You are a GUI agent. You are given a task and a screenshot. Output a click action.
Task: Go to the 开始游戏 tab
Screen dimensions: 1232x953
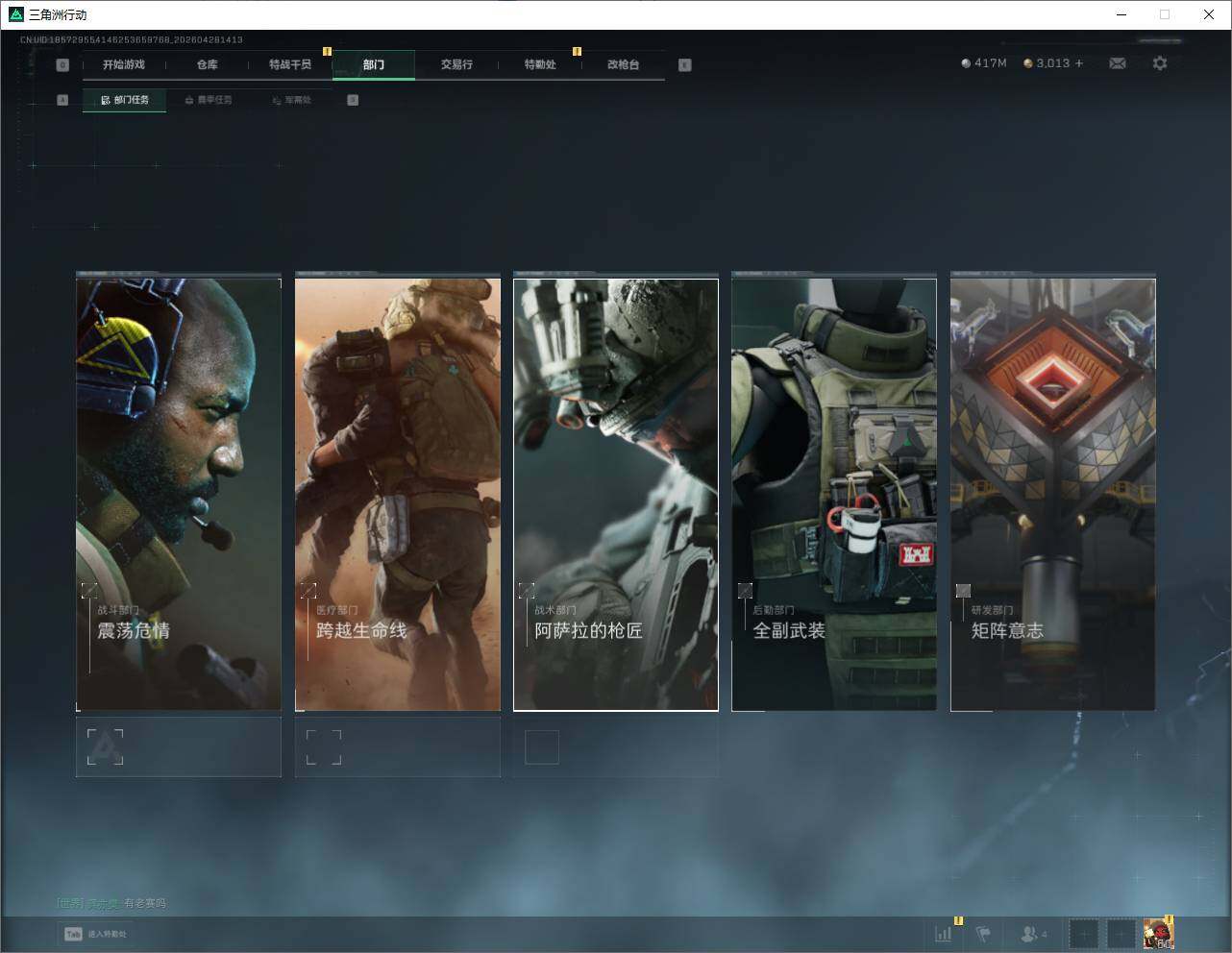pos(124,64)
